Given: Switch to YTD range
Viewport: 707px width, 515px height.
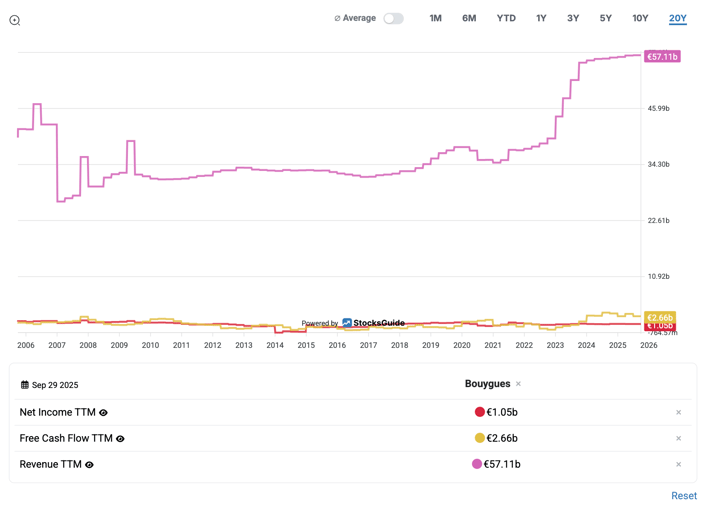Looking at the screenshot, I should (506, 18).
